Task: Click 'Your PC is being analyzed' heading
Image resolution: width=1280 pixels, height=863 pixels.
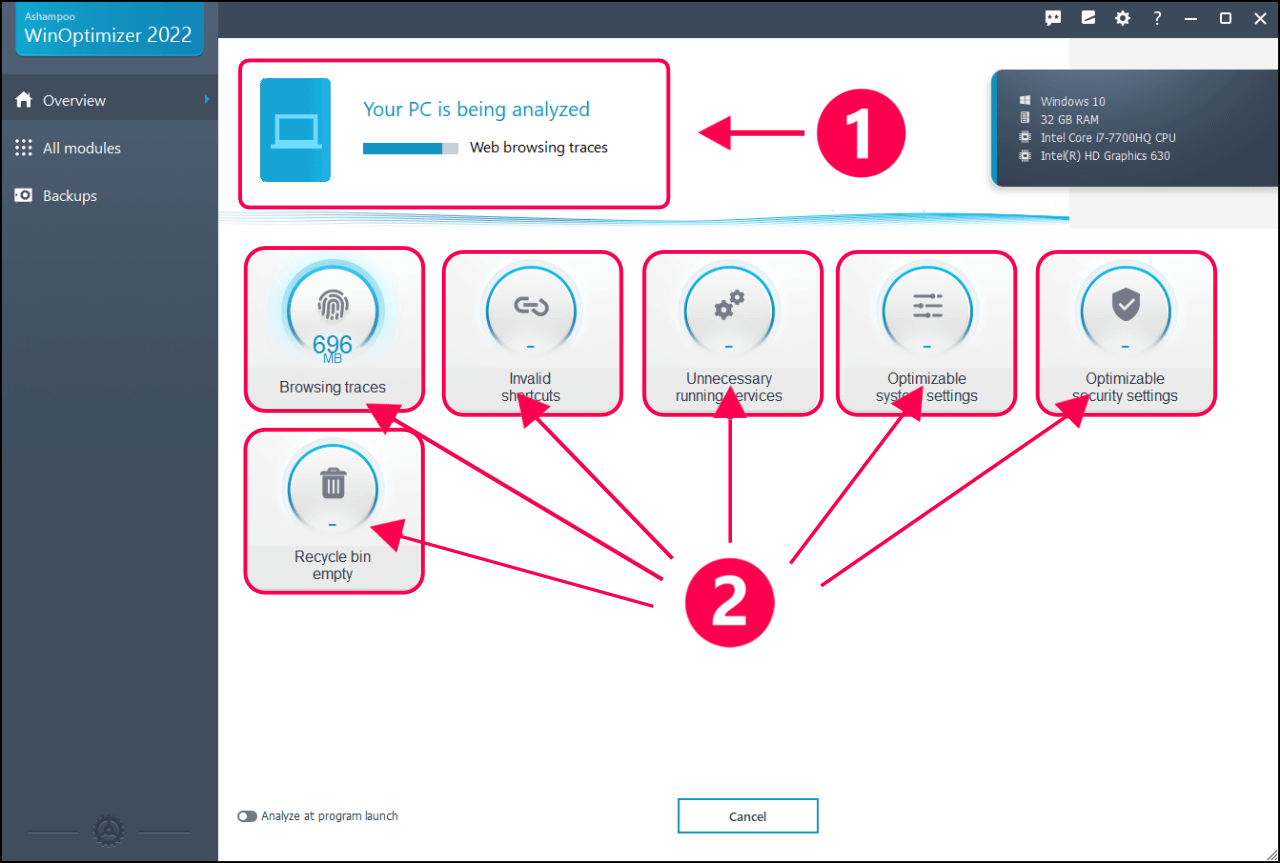Action: (476, 110)
